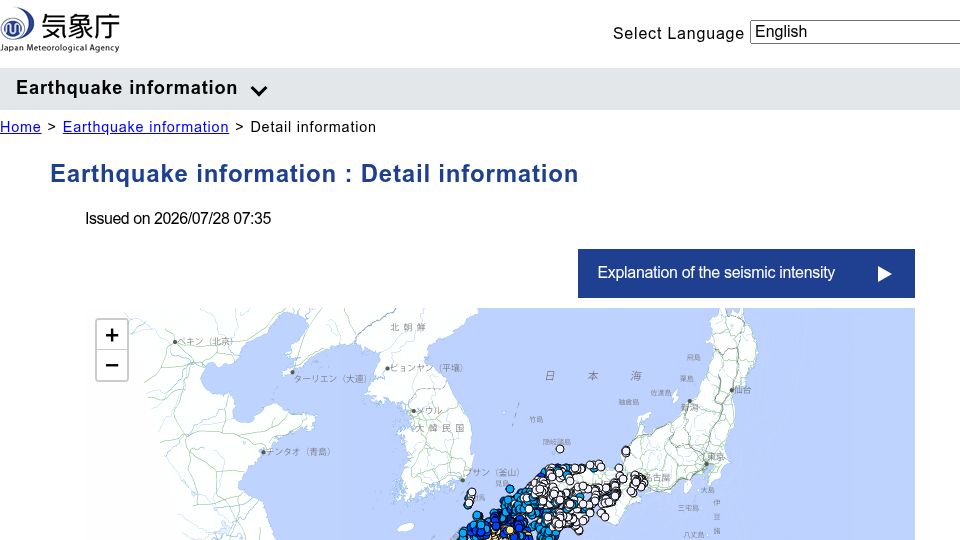Click the ターリエン（大連） label on the map
This screenshot has width=960, height=540.
[x=330, y=378]
